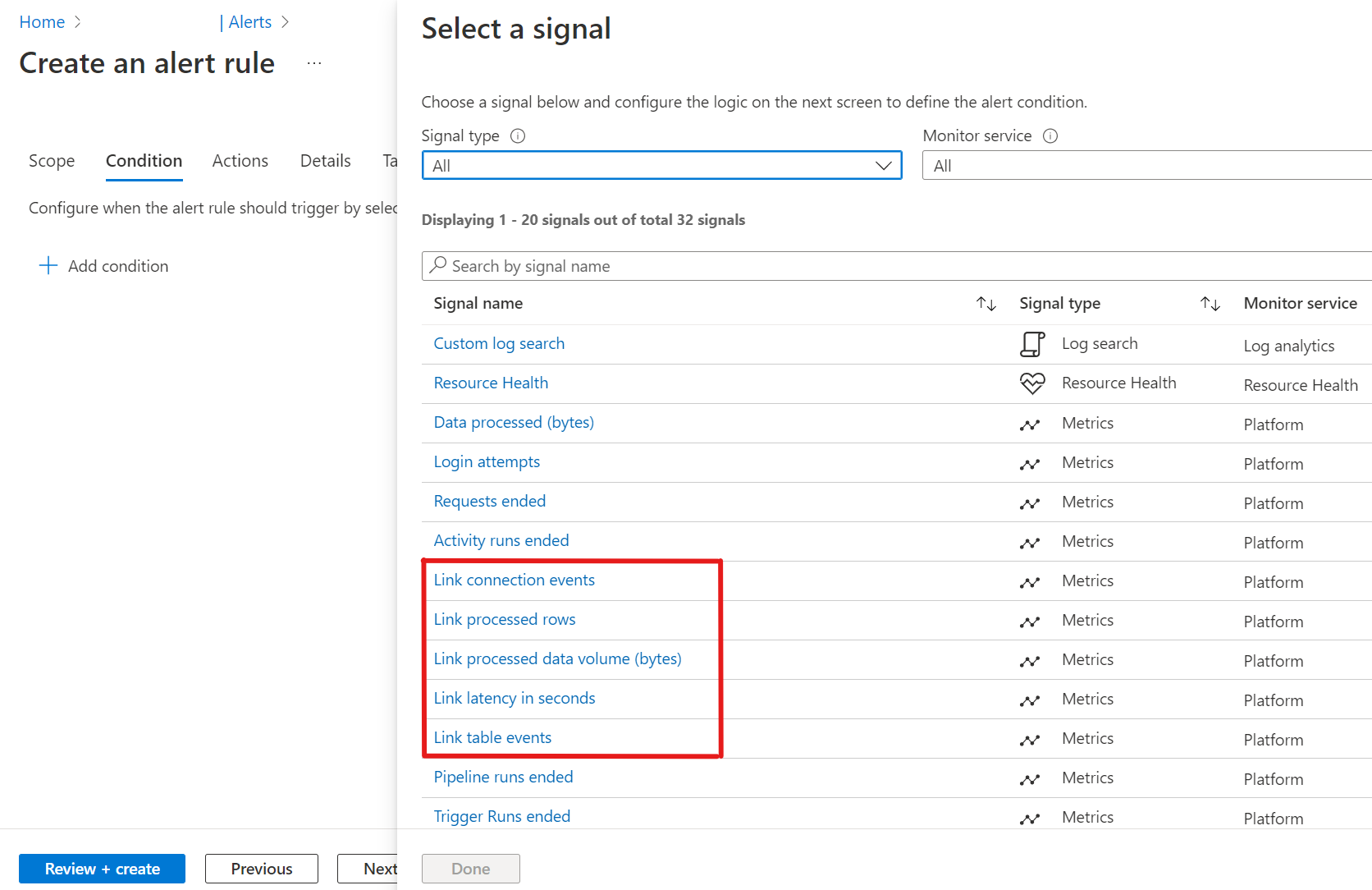Click the ellipsis beside Create an alert rule

(314, 63)
